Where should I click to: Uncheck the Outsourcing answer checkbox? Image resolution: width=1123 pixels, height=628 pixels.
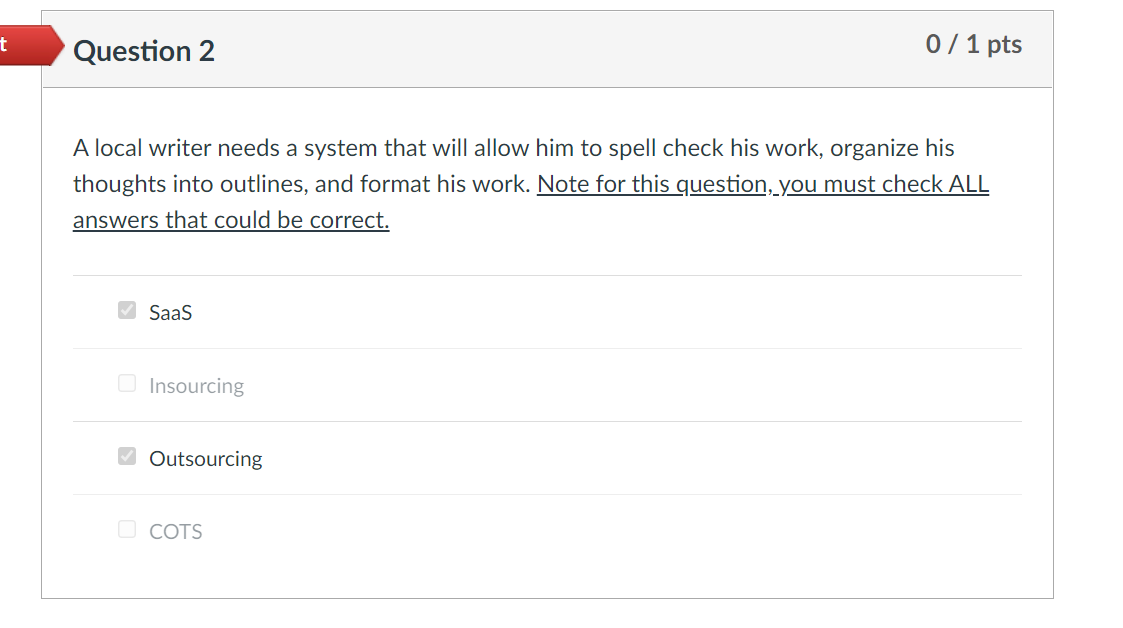point(126,455)
